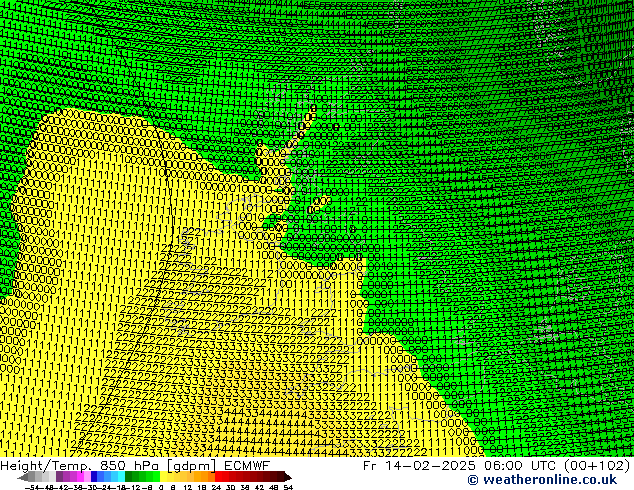
Task: Click the legend's right dark-maroon arrow end
Action: point(288,477)
